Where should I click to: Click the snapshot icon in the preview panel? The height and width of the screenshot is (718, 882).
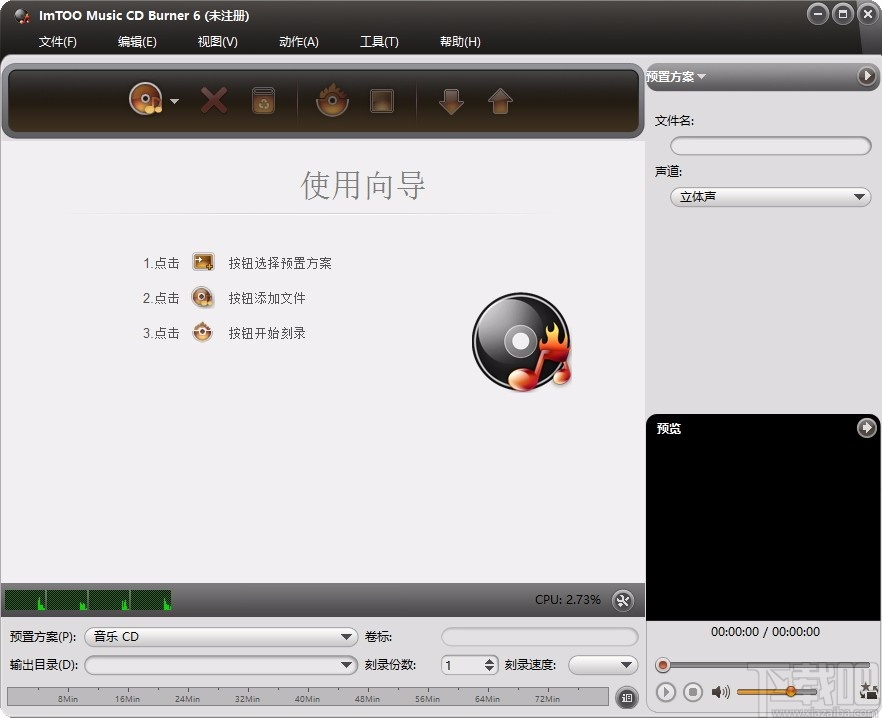point(866,692)
